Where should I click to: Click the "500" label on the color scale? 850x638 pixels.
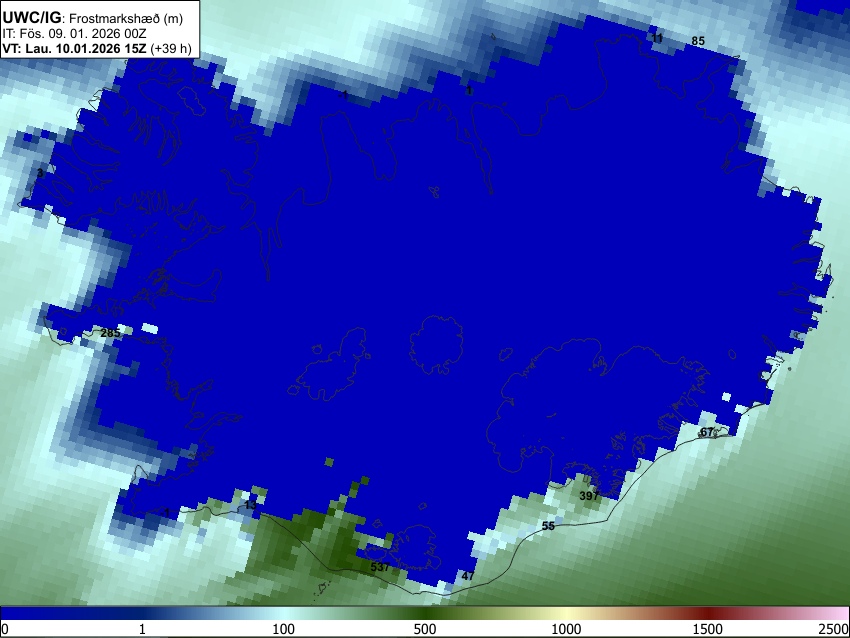[x=424, y=629]
